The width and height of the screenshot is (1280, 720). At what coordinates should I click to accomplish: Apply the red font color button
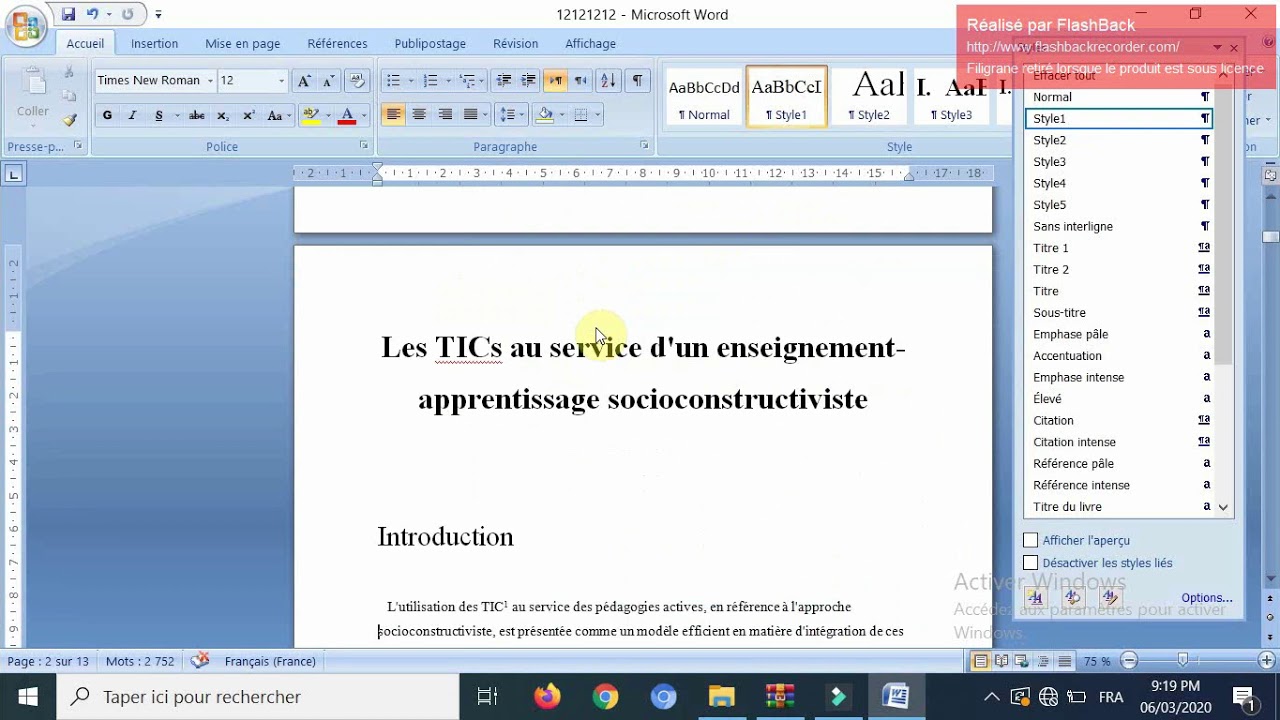(347, 115)
